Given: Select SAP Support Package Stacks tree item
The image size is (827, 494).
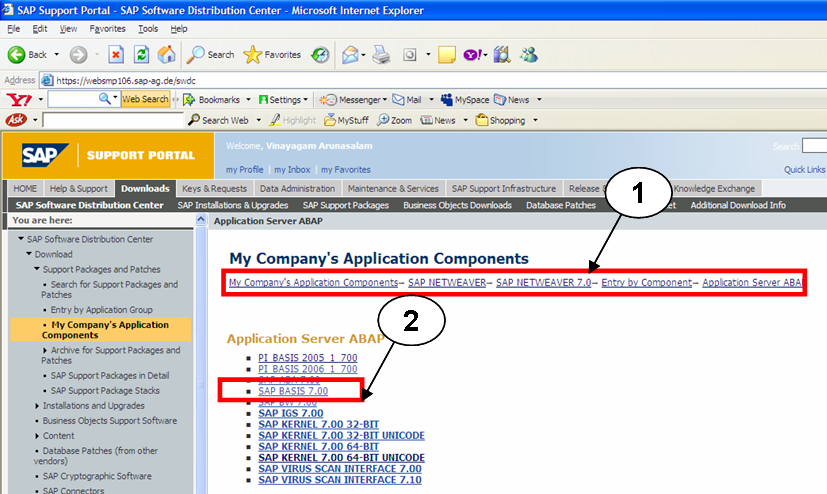Looking at the screenshot, I should 105,391.
